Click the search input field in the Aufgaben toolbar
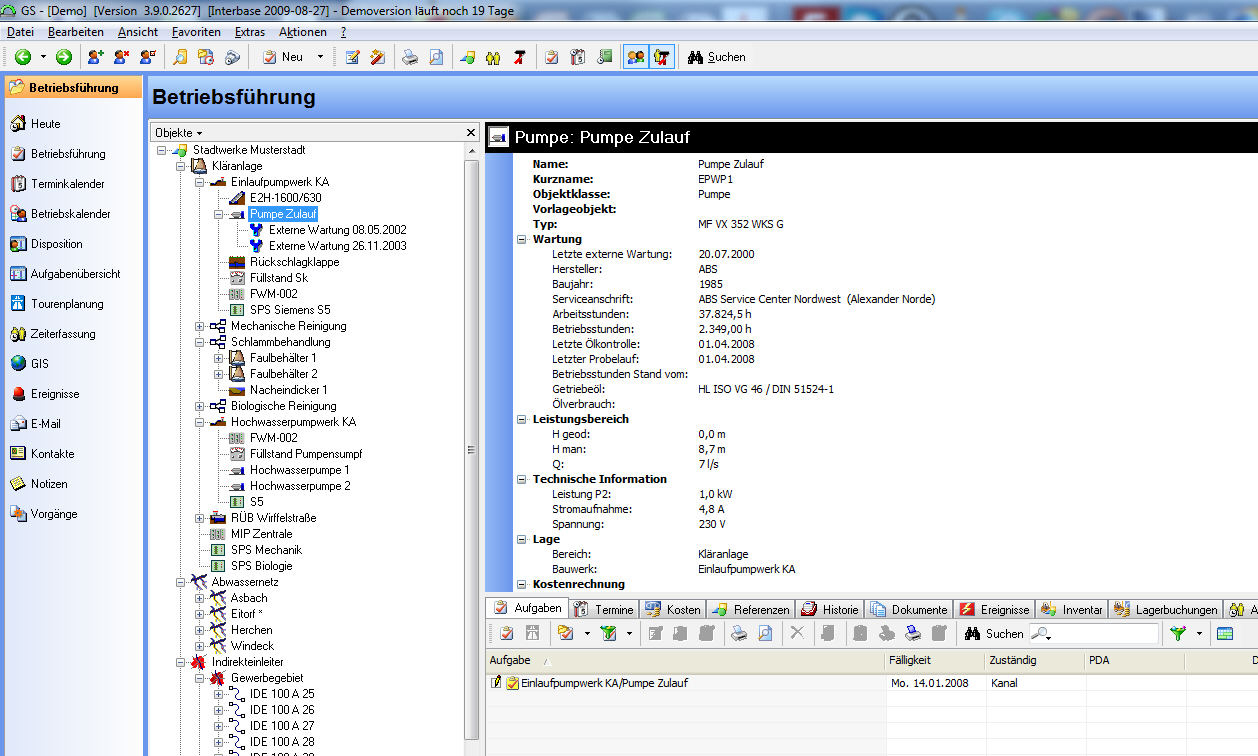 pos(1105,633)
